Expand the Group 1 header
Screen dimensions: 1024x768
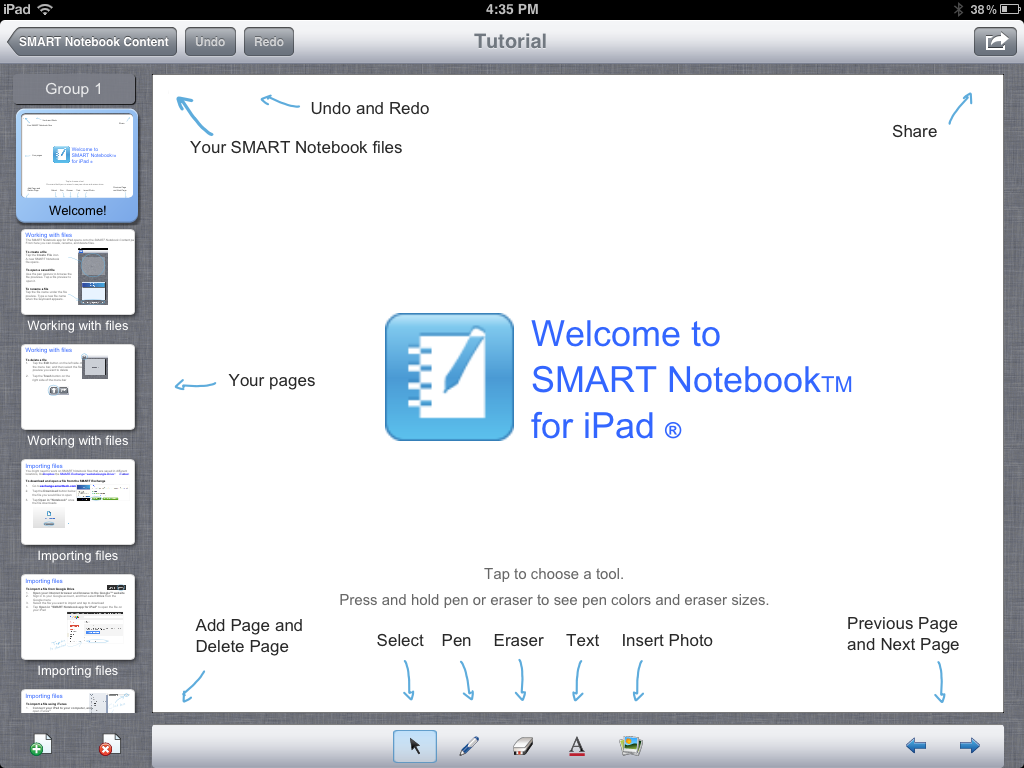(74, 89)
